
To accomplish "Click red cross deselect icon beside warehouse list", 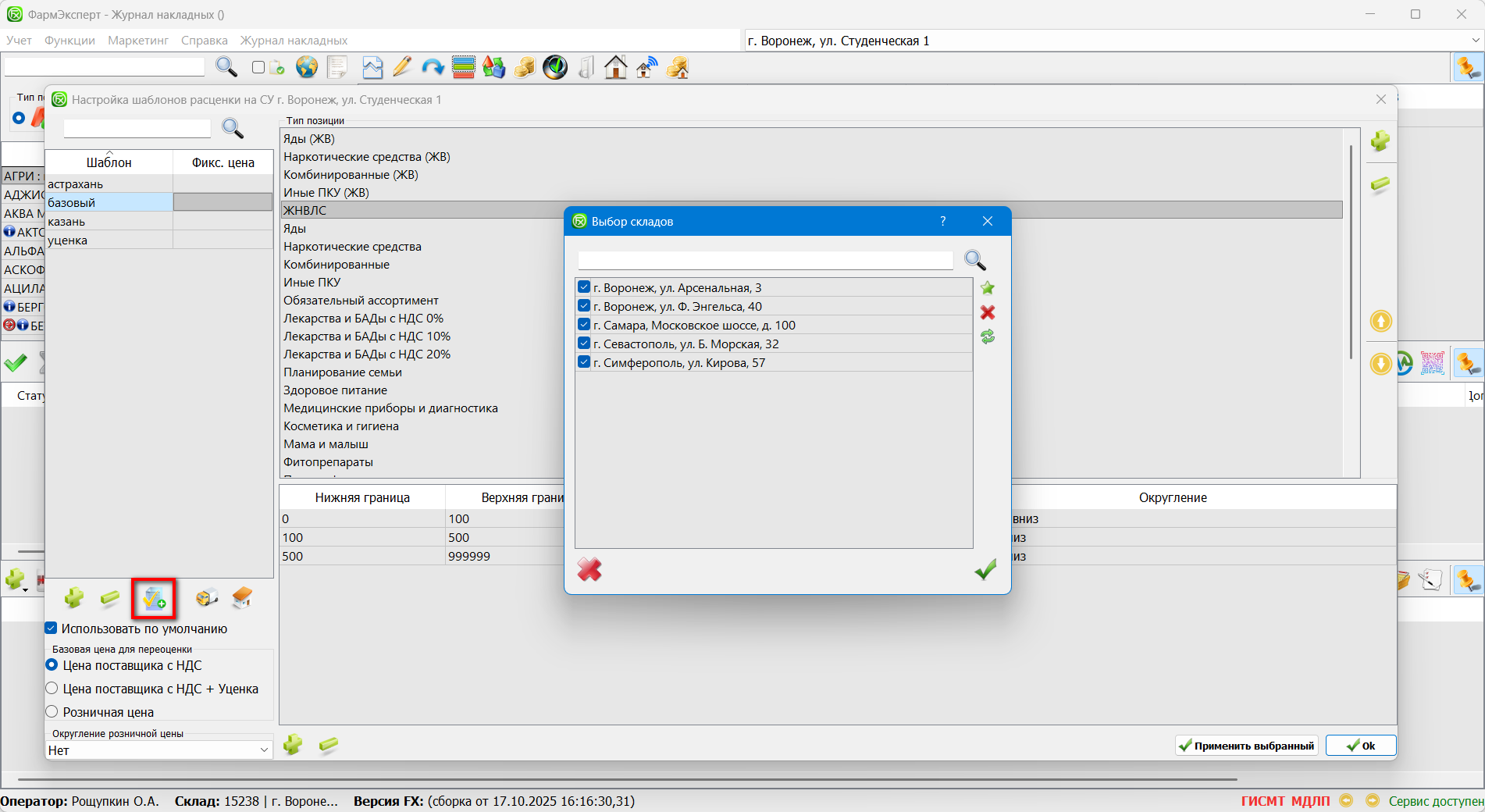I will coord(988,312).
